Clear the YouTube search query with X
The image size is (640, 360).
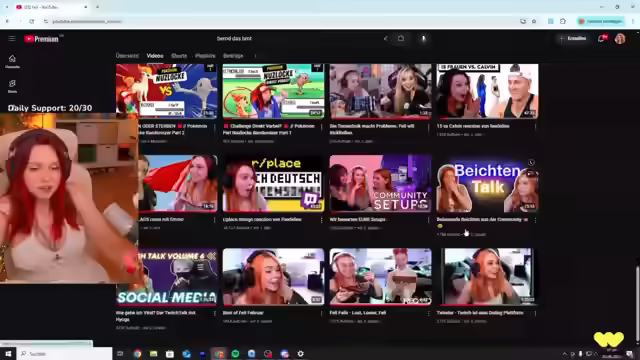click(386, 38)
